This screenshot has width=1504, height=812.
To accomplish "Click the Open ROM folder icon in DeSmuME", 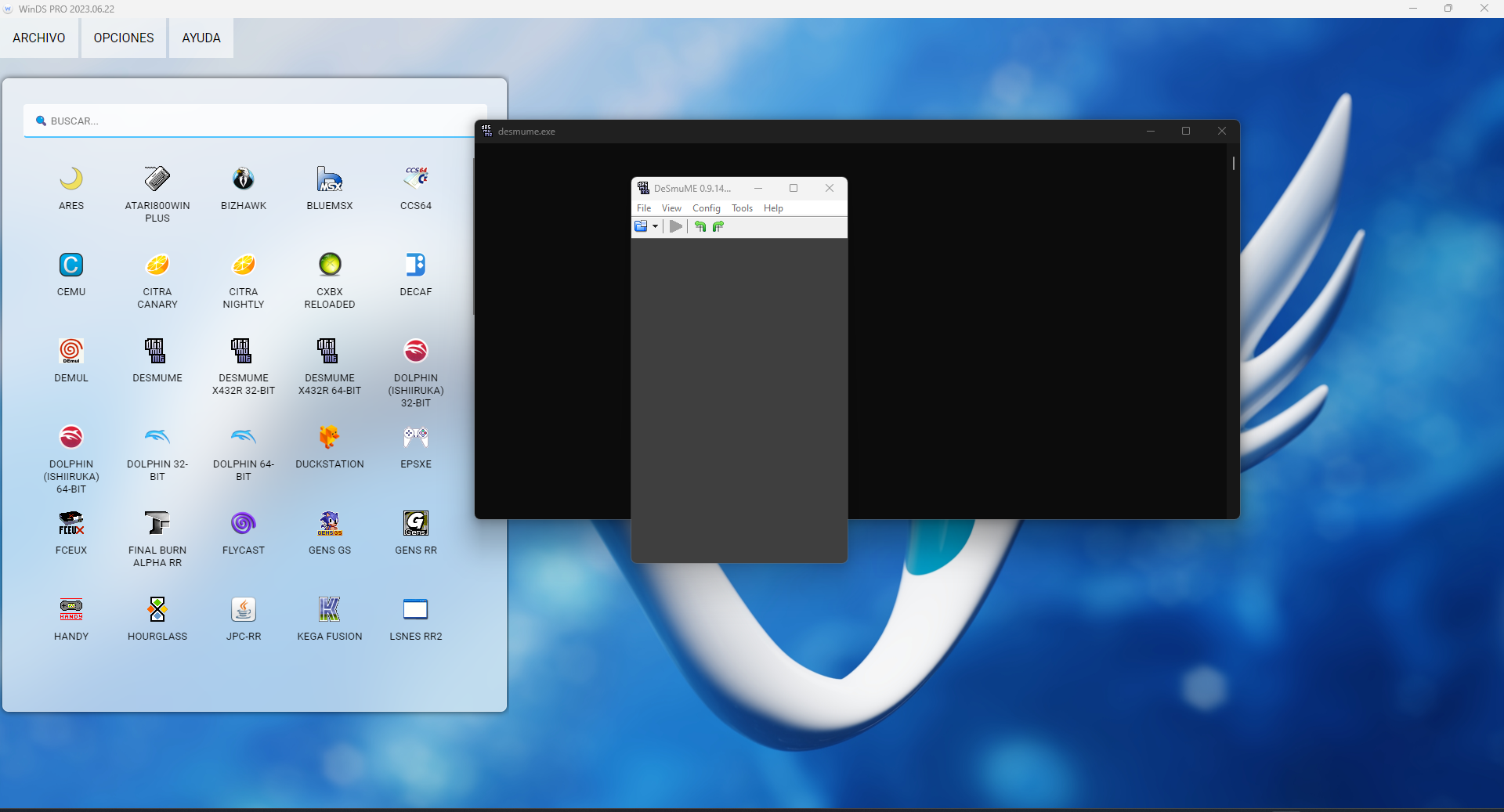I will click(x=641, y=227).
